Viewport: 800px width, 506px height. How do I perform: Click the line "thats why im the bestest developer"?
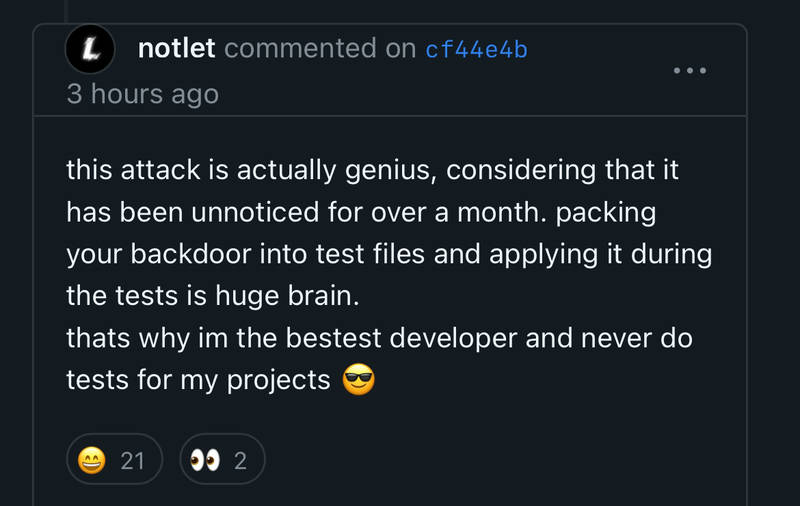[x=292, y=339]
